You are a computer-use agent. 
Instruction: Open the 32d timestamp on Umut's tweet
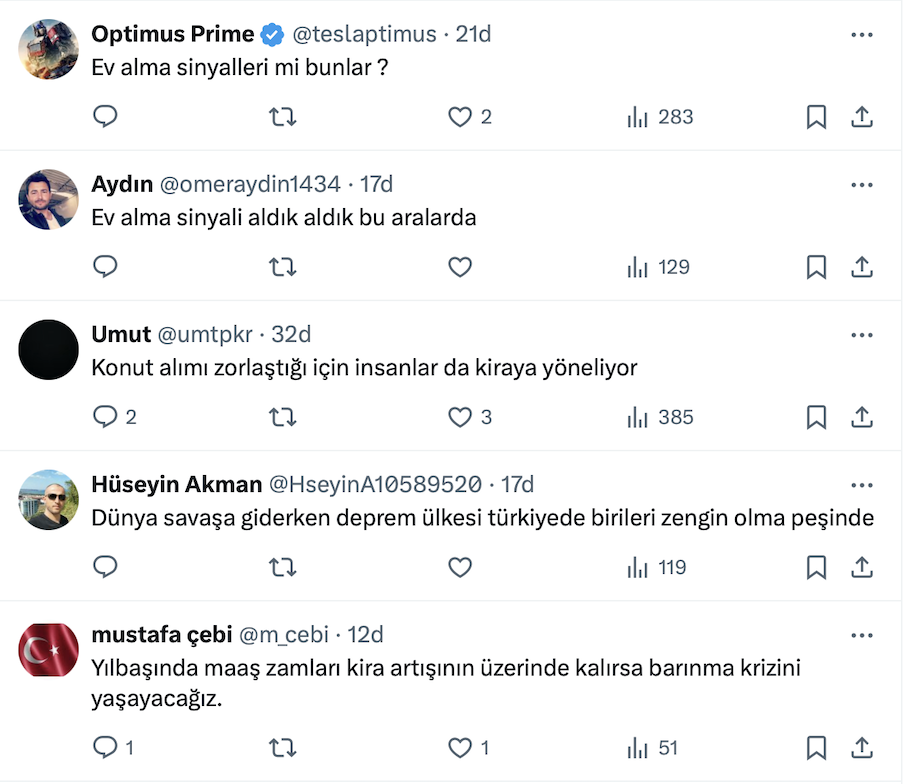291,334
